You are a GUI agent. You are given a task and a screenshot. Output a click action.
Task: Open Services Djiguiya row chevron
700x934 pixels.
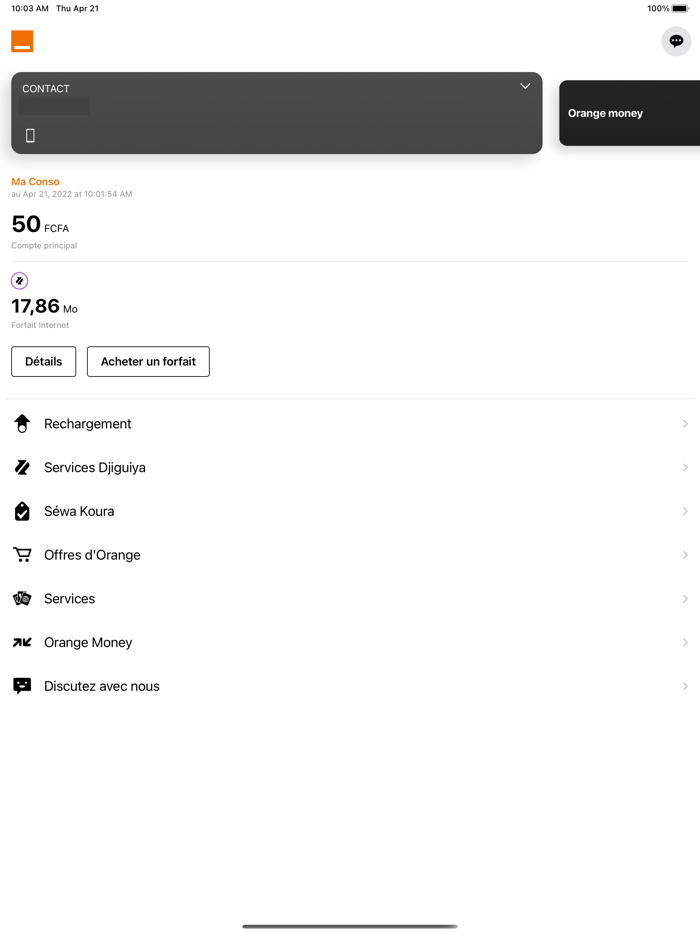(x=685, y=468)
